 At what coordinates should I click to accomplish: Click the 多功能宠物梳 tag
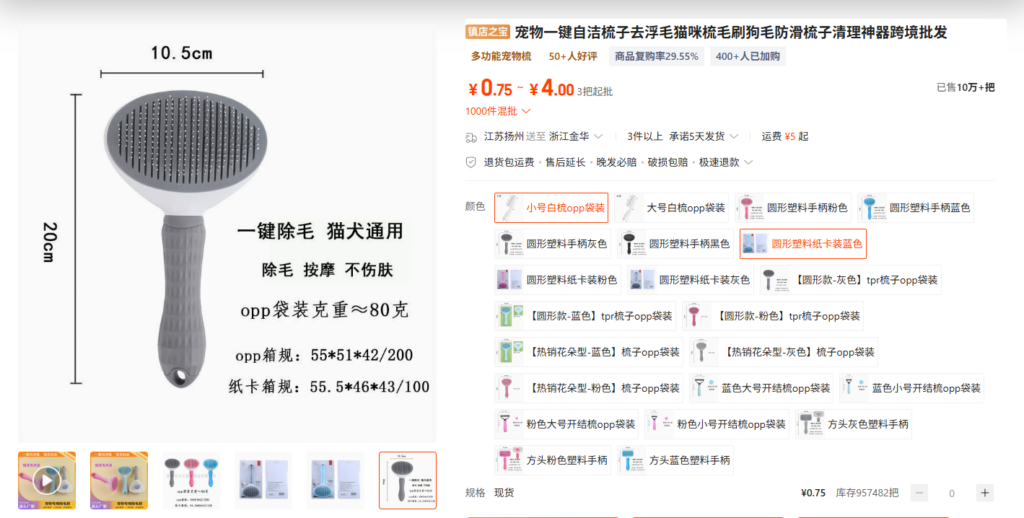[x=501, y=56]
